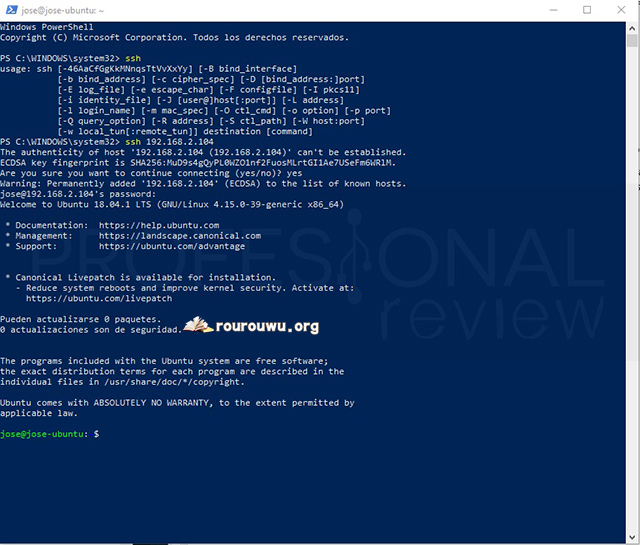Screen dimensions: 640x545
Task: Click the 'Windows PowerShell' header line
Action: click(47, 27)
